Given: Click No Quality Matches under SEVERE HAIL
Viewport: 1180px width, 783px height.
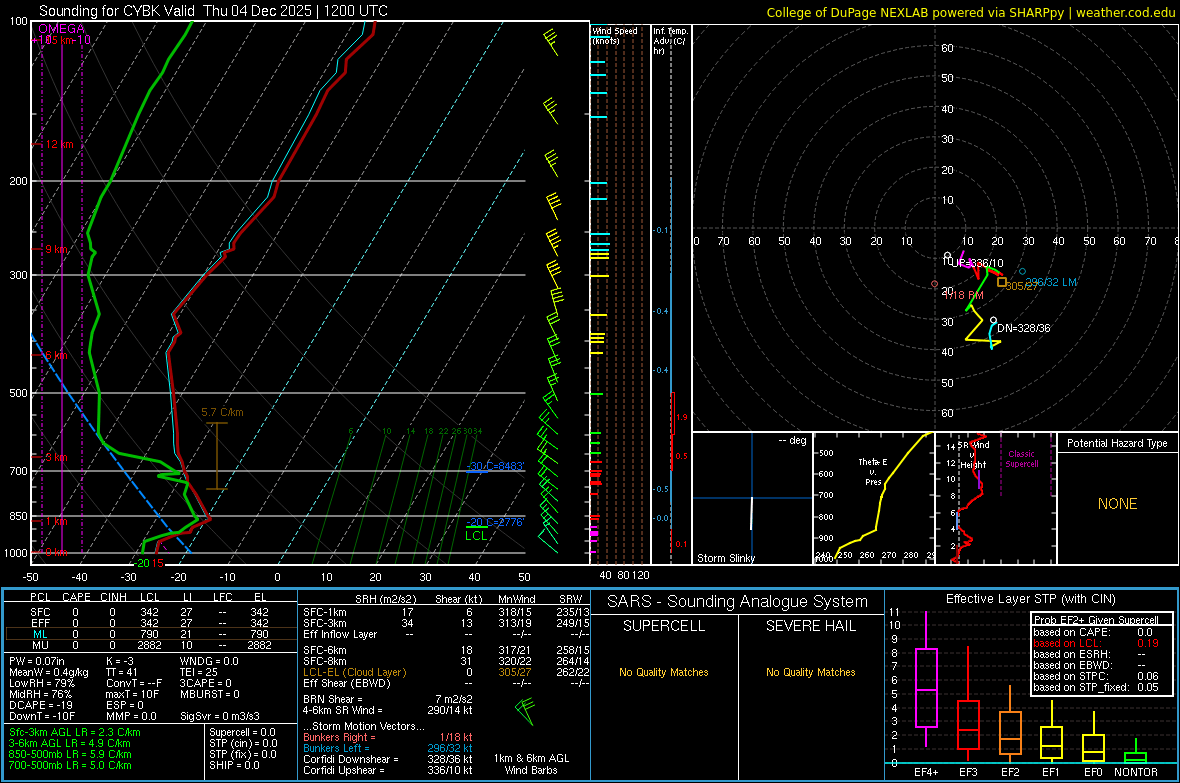Looking at the screenshot, I should [810, 672].
